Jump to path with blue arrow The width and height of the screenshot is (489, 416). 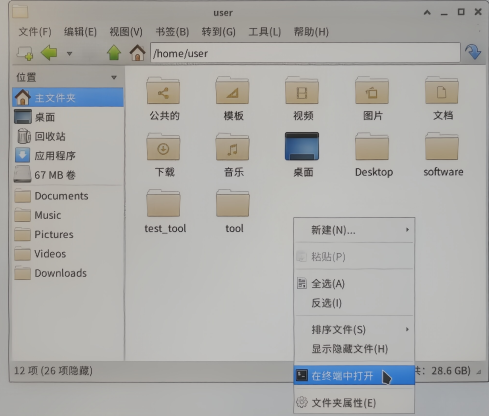(x=473, y=52)
